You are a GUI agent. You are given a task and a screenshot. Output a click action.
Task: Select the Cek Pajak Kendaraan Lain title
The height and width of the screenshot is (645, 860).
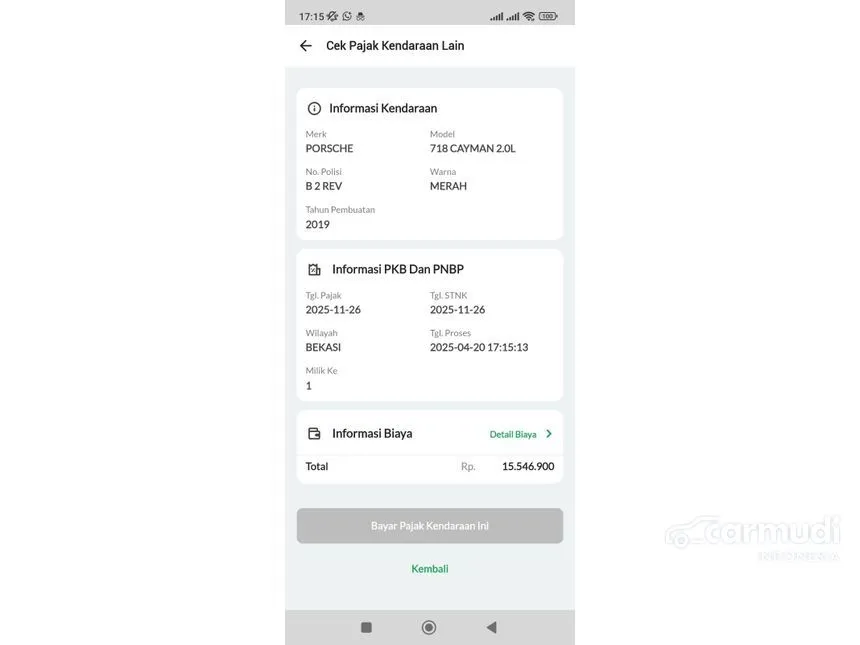coord(395,46)
